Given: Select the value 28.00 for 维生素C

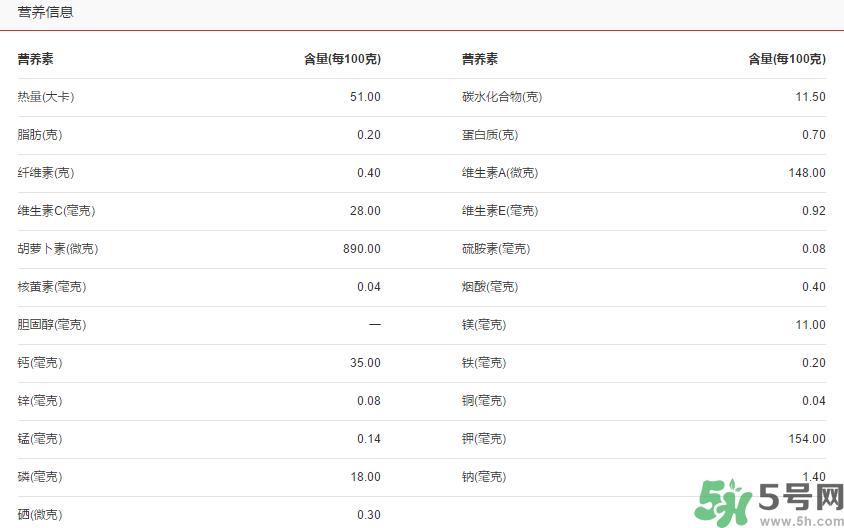Looking at the screenshot, I should point(365,210).
